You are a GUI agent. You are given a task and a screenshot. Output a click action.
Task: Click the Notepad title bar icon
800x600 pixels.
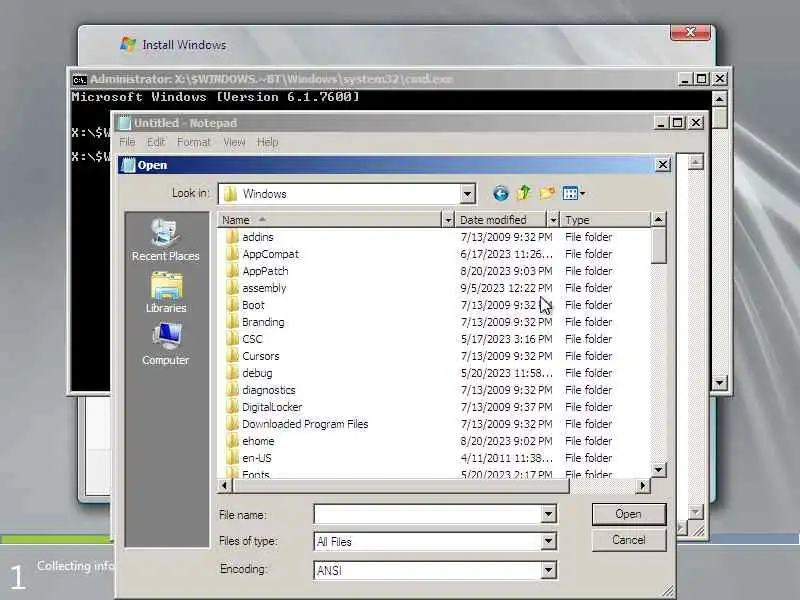tap(124, 123)
